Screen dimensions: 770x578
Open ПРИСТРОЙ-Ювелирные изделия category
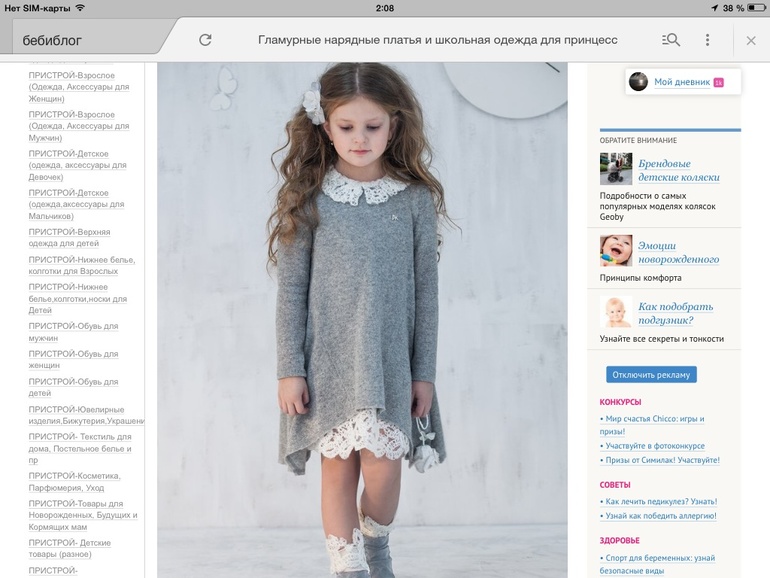(x=86, y=415)
